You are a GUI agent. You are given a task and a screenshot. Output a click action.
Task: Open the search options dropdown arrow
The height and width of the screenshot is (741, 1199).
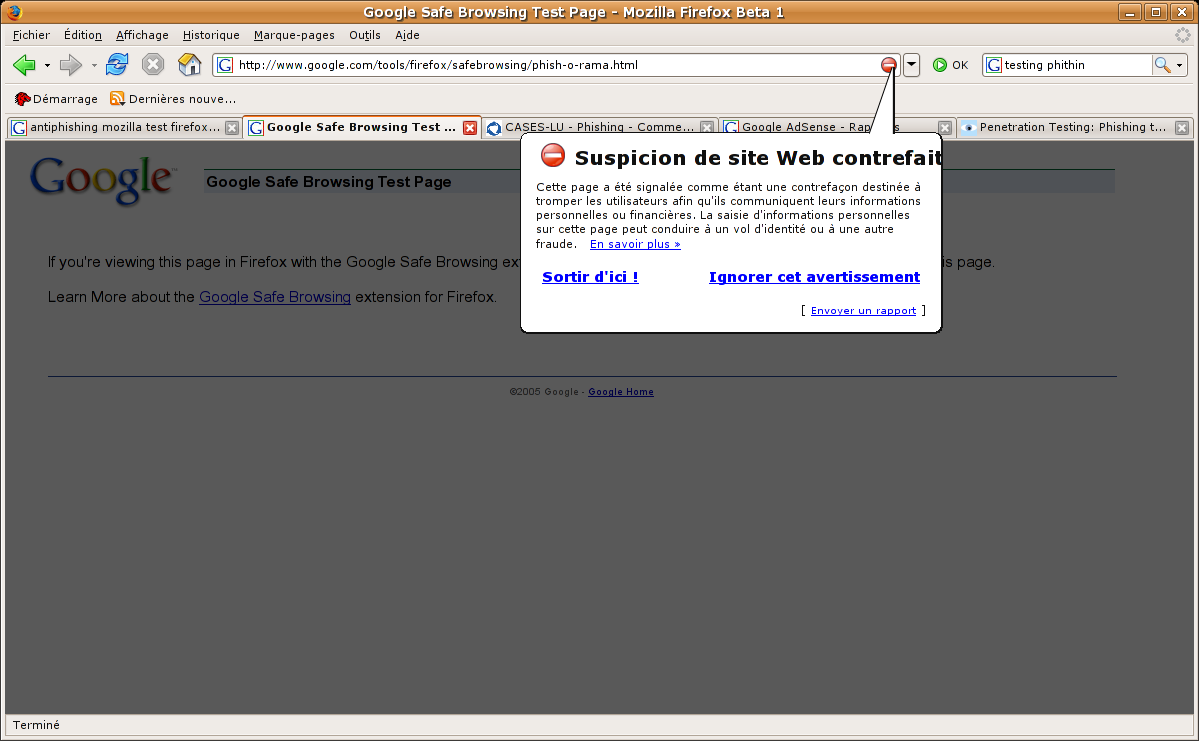tap(1180, 66)
